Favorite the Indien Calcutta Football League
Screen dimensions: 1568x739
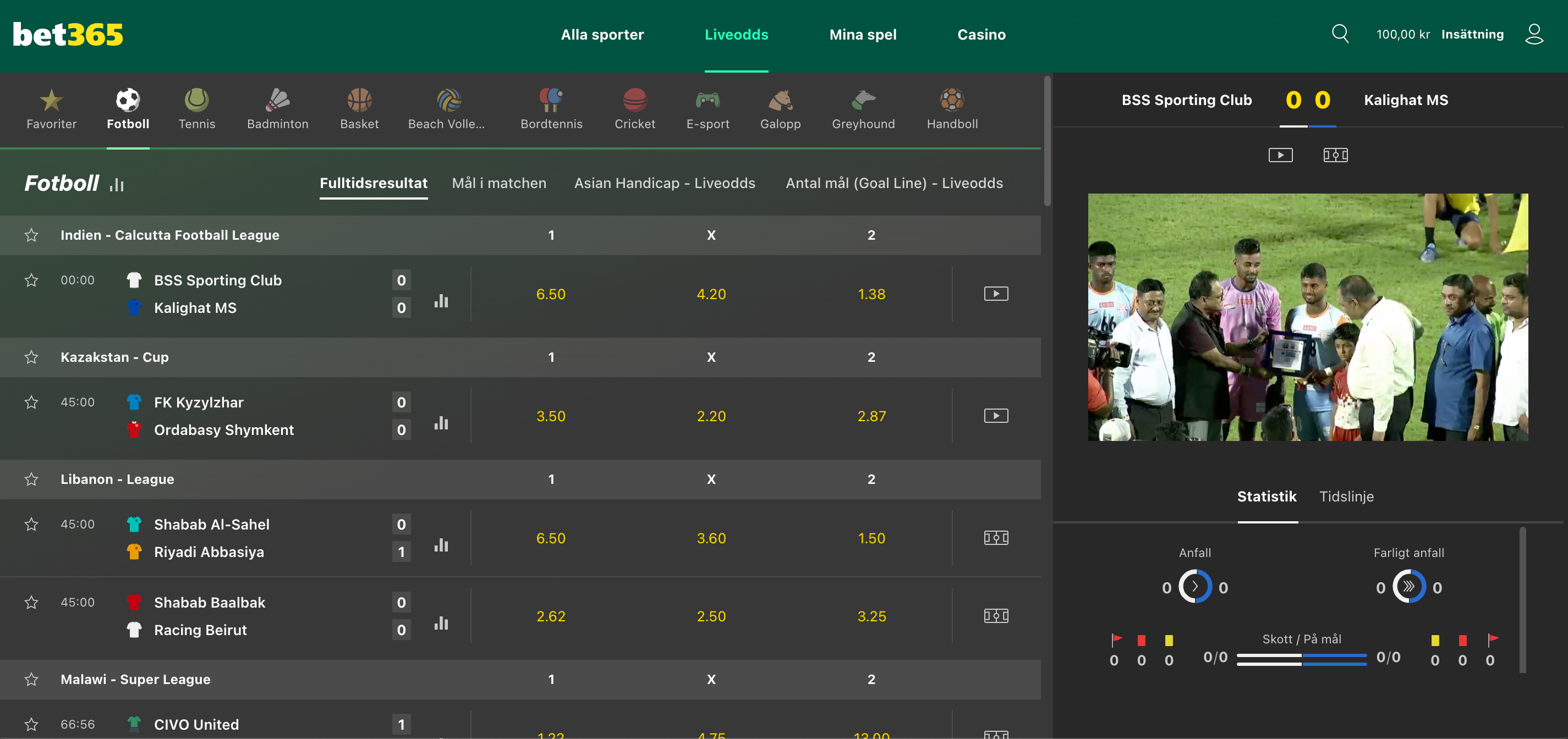tap(31, 235)
